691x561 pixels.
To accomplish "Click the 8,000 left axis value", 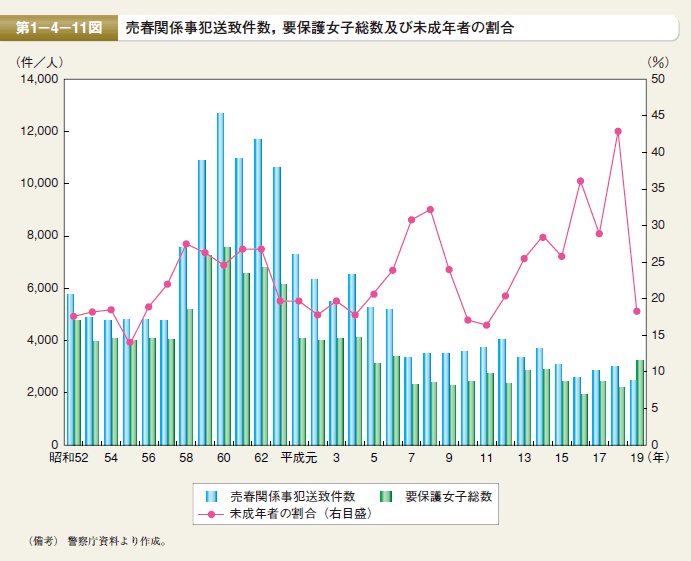I will [41, 236].
